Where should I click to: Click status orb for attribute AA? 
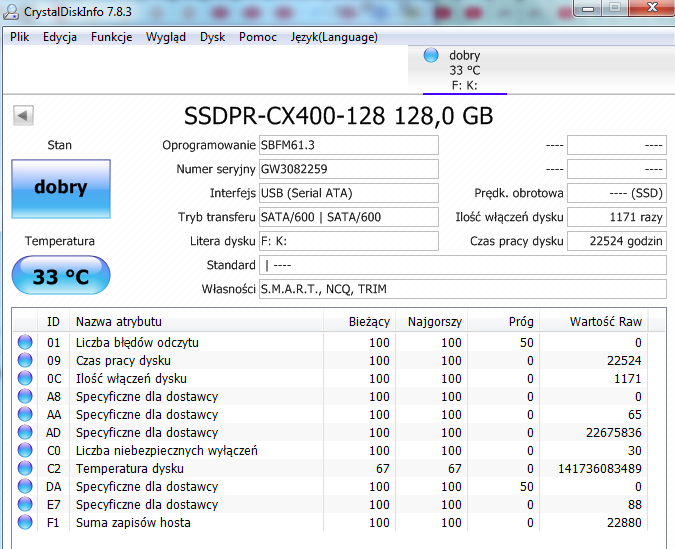click(x=25, y=414)
